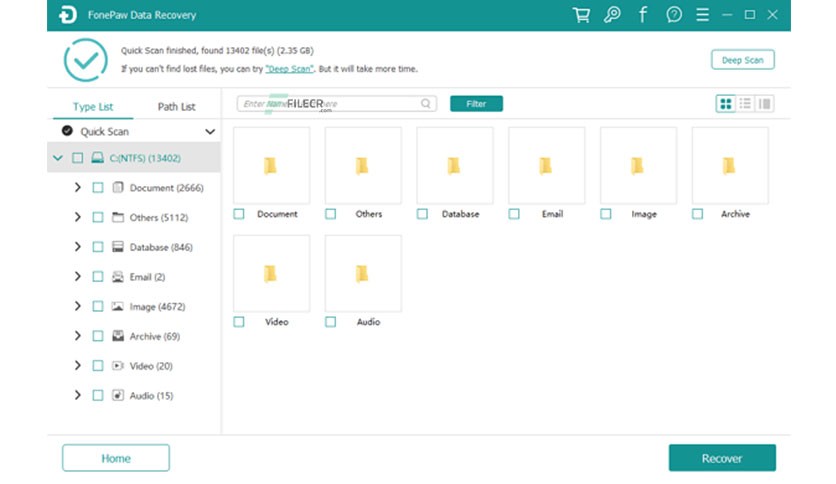Open the Others folder thumbnail
Viewport: 836px width, 484px height.
pyautogui.click(x=363, y=165)
